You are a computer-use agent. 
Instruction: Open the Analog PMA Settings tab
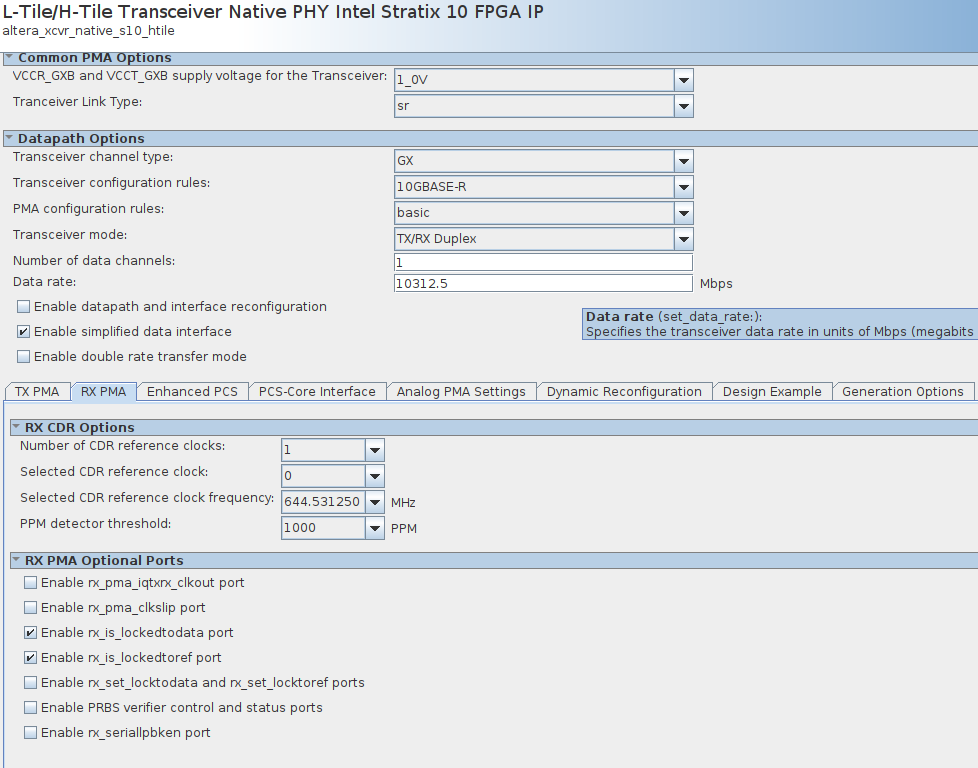click(461, 392)
